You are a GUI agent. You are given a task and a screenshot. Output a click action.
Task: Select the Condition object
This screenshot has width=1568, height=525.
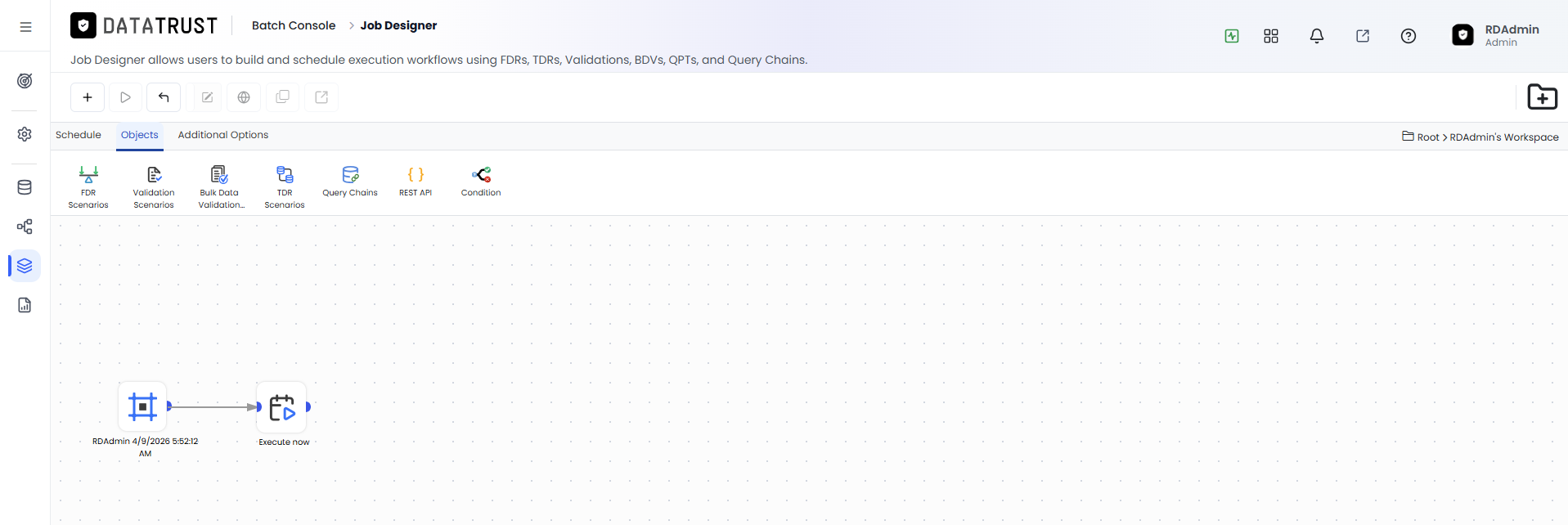coord(481,182)
